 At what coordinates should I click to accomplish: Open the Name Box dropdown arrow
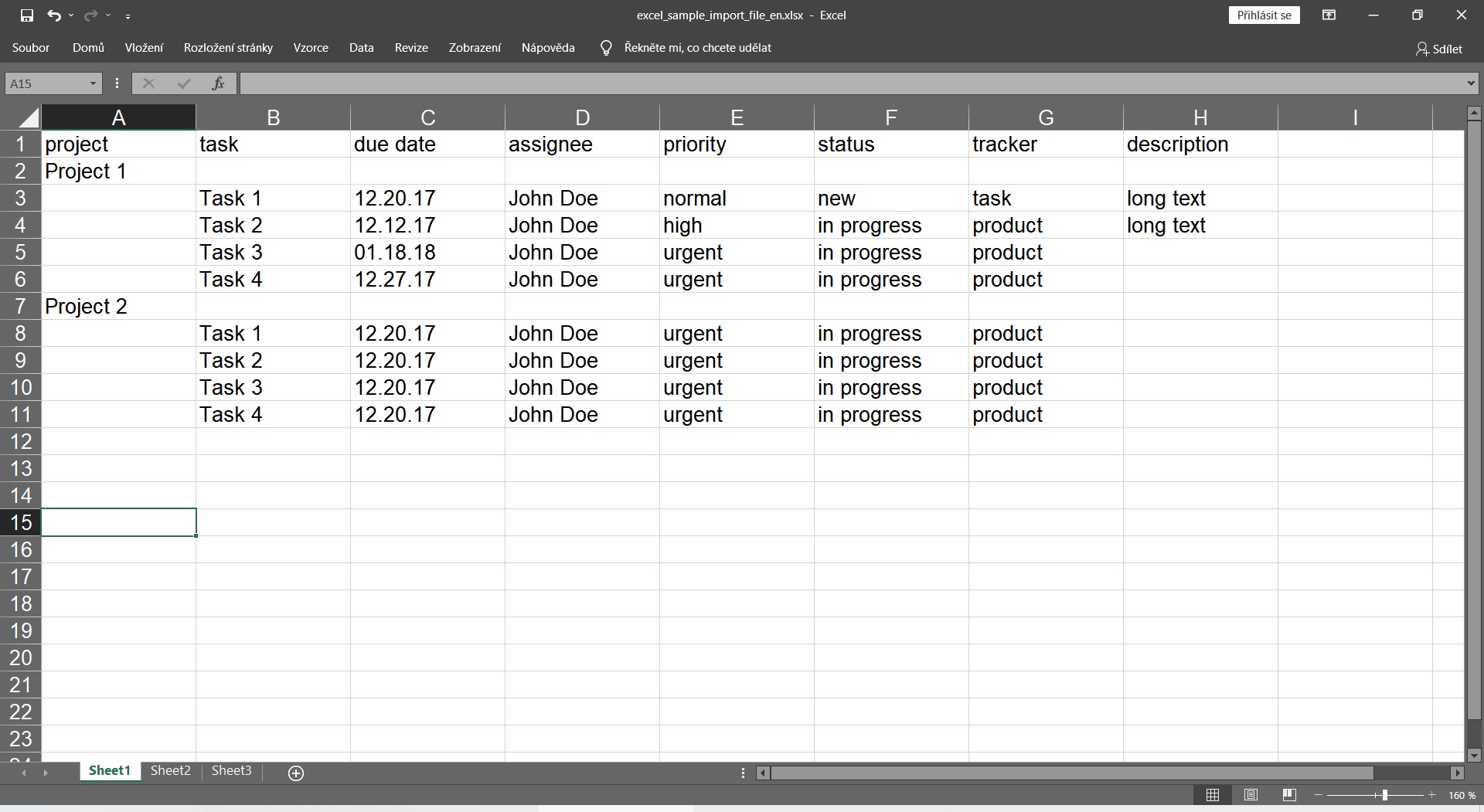tap(93, 83)
